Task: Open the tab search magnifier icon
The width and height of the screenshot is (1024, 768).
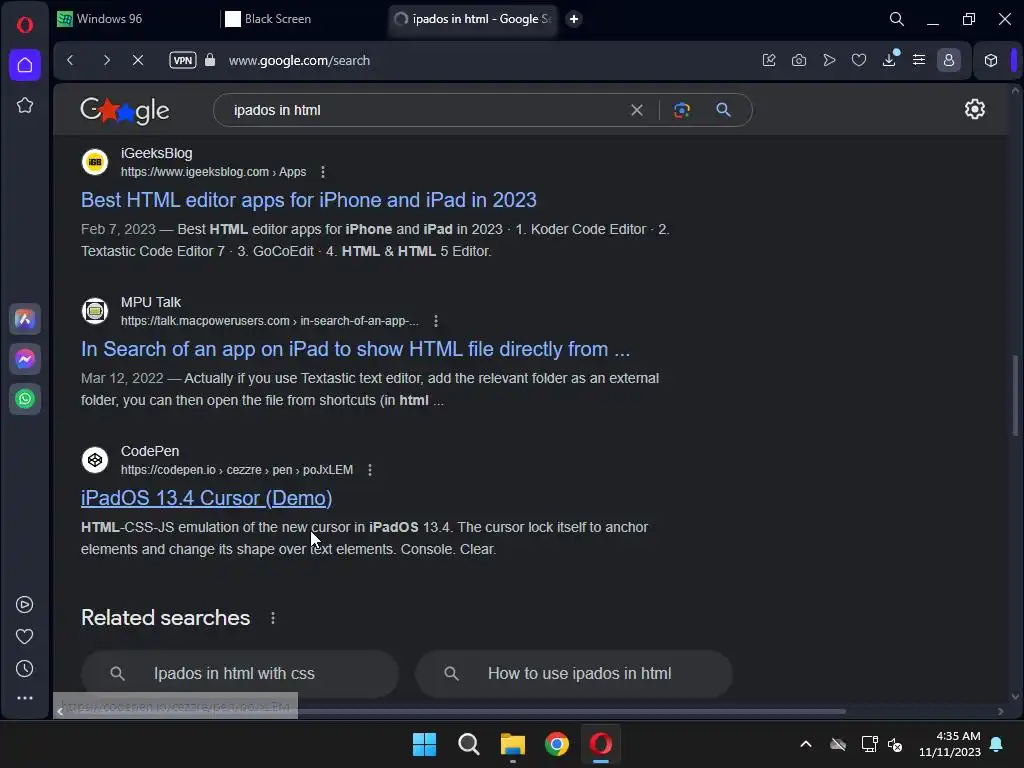Action: pyautogui.click(x=897, y=20)
